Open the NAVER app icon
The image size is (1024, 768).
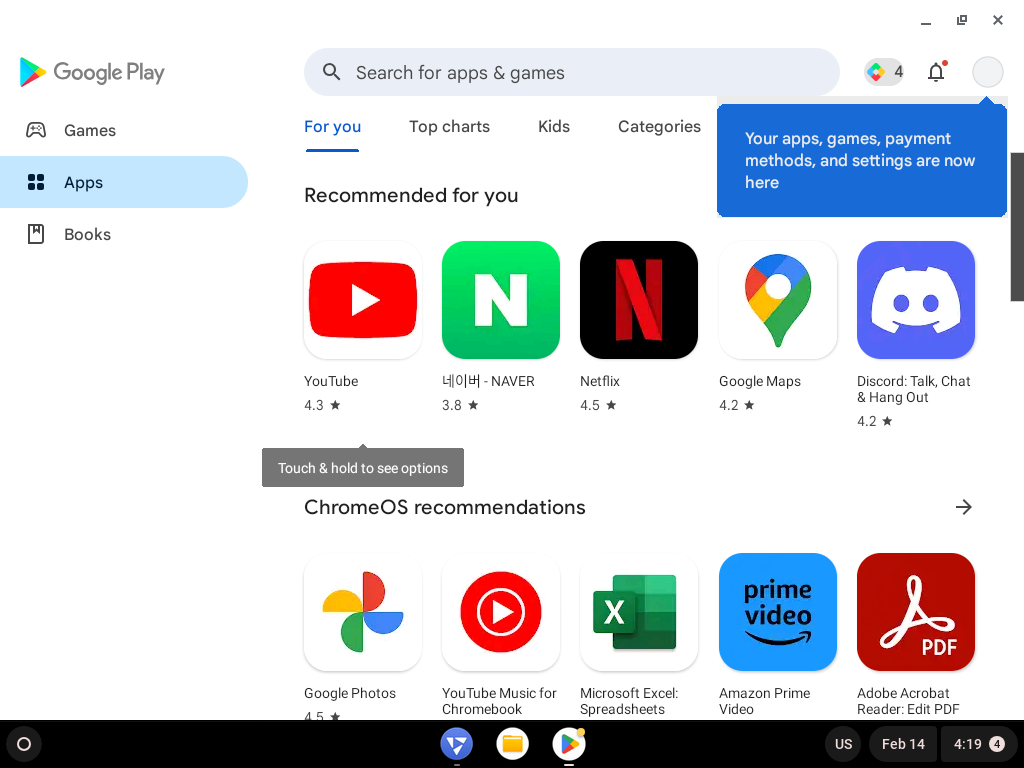click(501, 300)
